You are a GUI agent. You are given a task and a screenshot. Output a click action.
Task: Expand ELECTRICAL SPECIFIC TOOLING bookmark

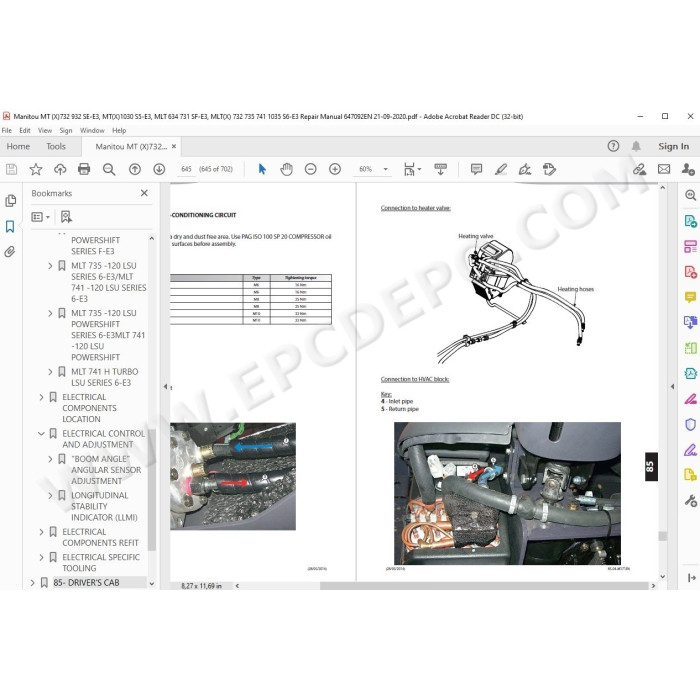[x=41, y=558]
